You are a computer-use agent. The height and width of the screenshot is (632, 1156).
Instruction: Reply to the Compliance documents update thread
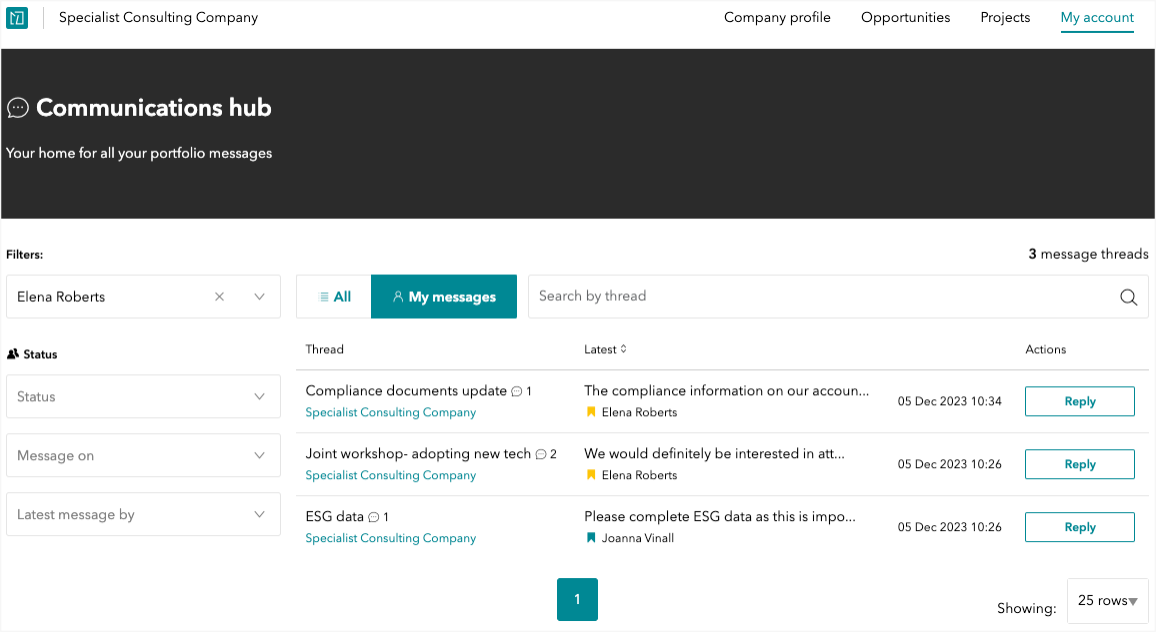1079,401
